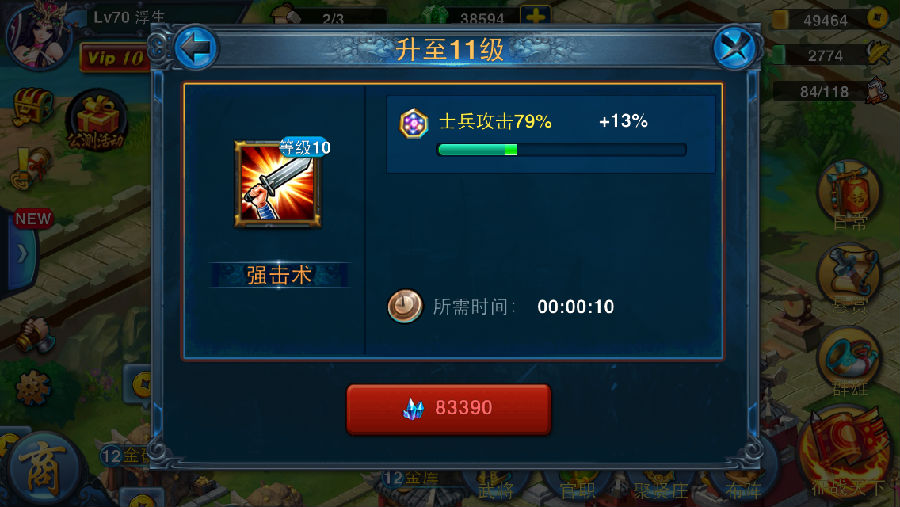Select the 官职 official rank menu tab
Image resolution: width=900 pixels, height=507 pixels.
click(577, 487)
